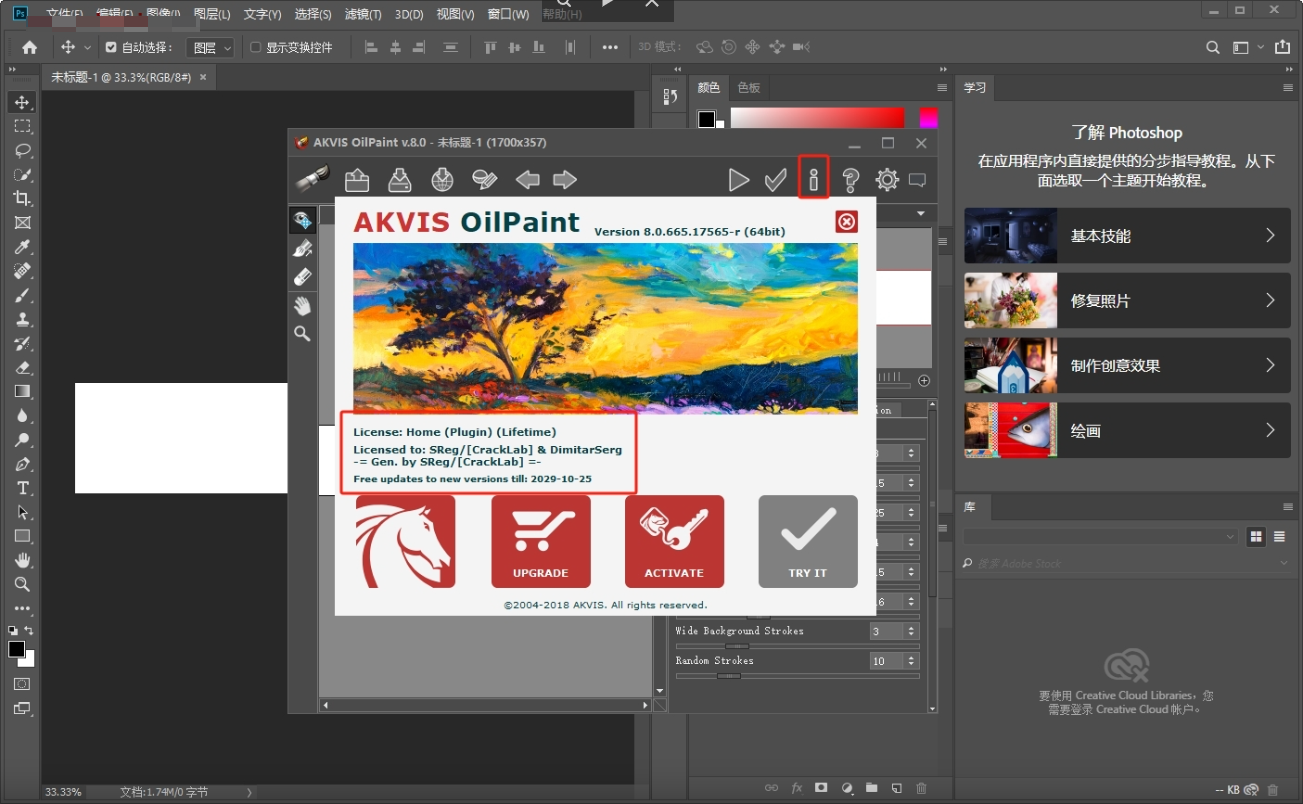Screen dimensions: 1303x804
Task: Click the ACTIVATE button
Action: pyautogui.click(x=675, y=541)
